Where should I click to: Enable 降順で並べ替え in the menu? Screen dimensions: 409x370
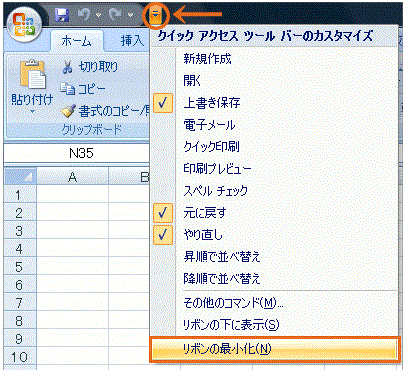tap(274, 278)
